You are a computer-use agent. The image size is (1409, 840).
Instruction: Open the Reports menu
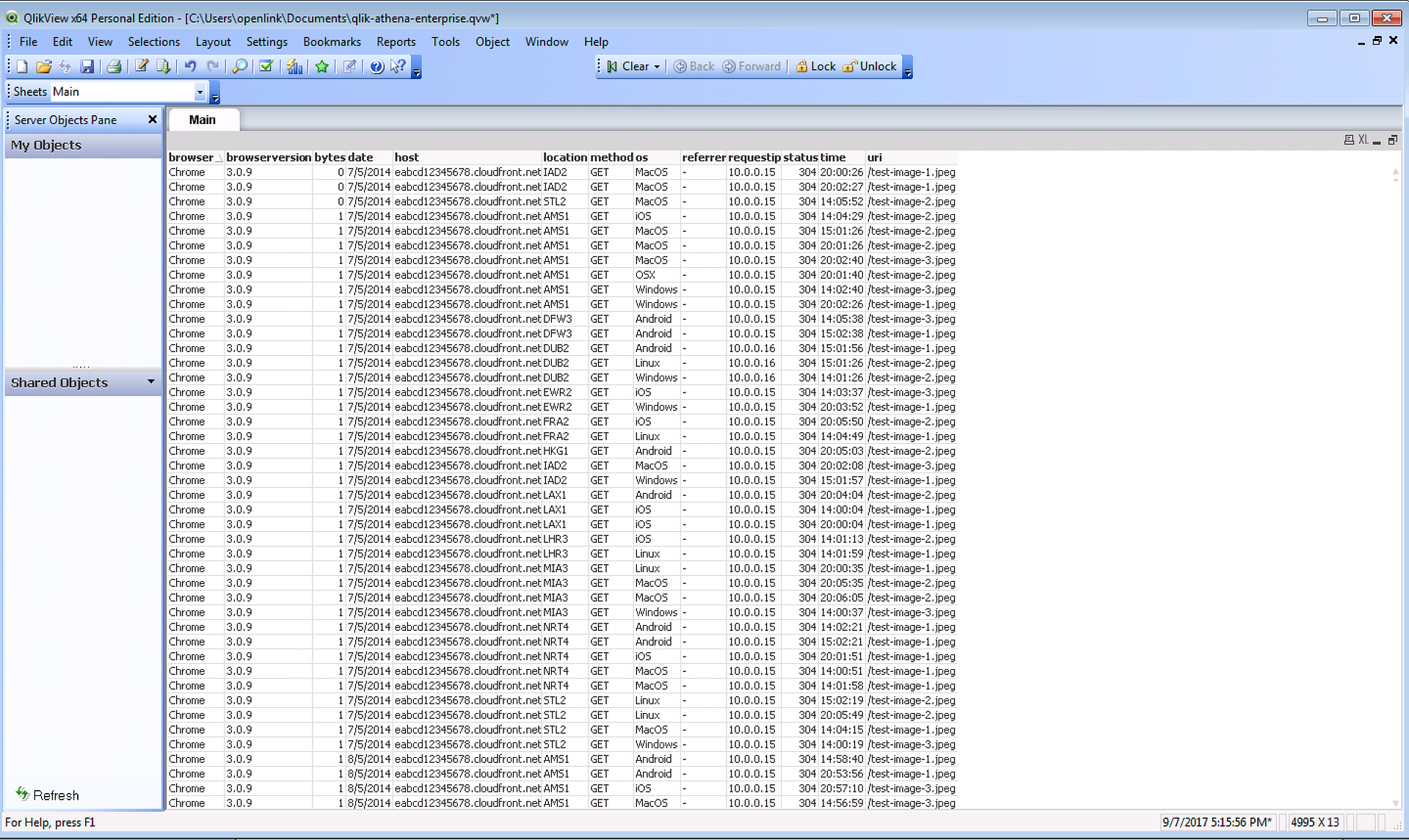click(396, 42)
